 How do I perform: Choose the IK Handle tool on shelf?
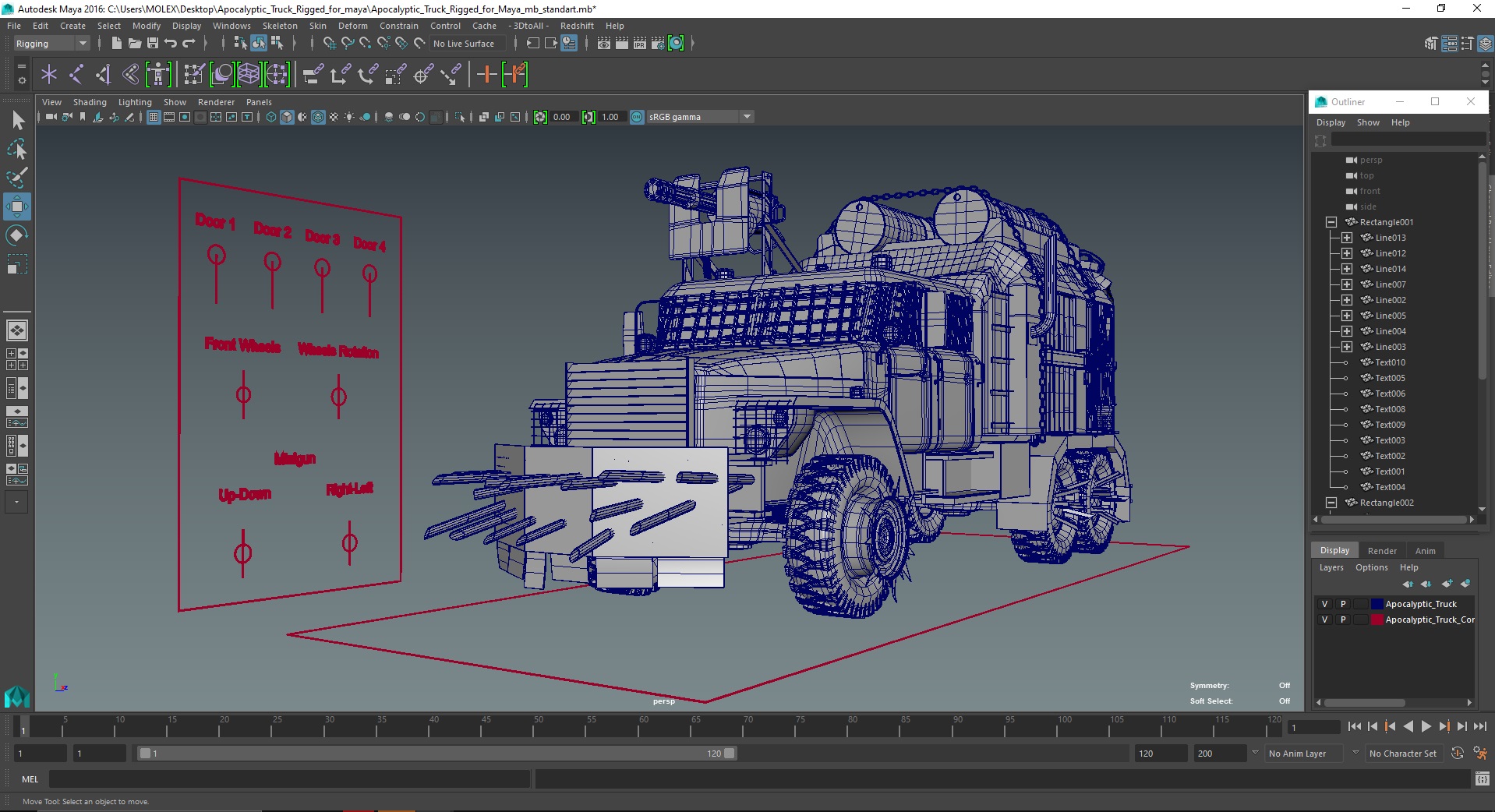(103, 75)
